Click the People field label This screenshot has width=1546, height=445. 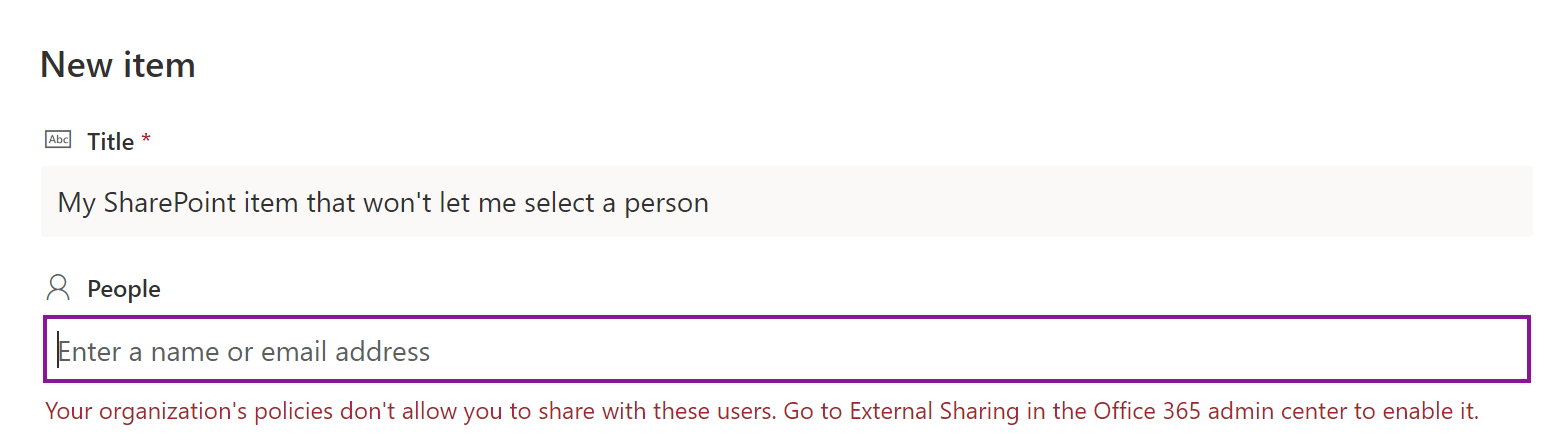tap(124, 289)
